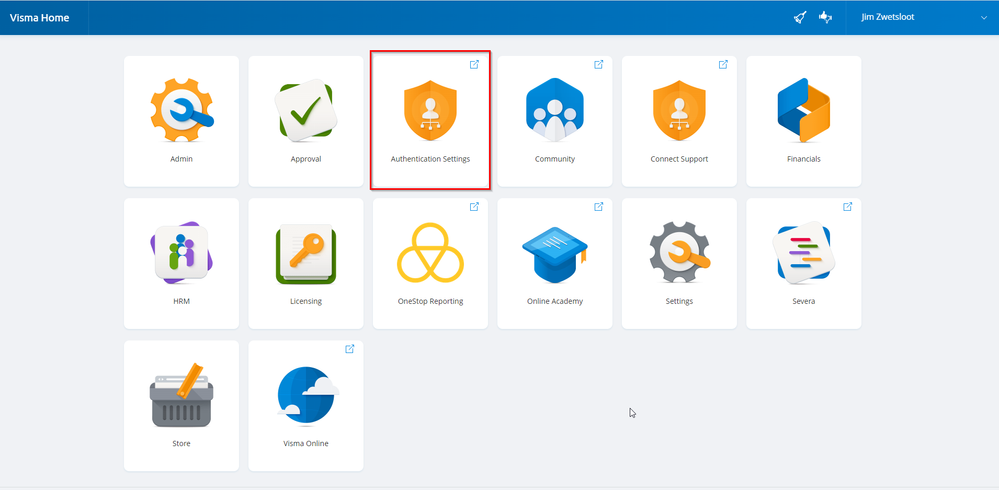Open the Financials app icon

(803, 110)
